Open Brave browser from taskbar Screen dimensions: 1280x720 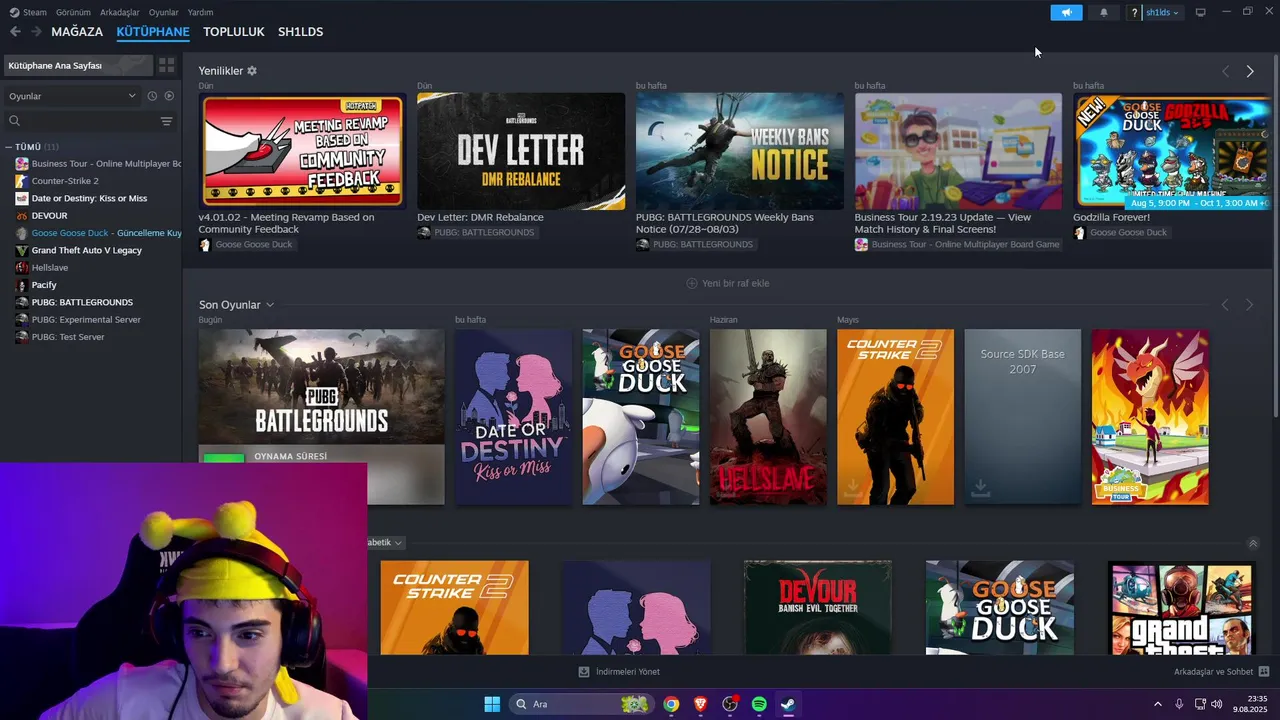point(700,704)
